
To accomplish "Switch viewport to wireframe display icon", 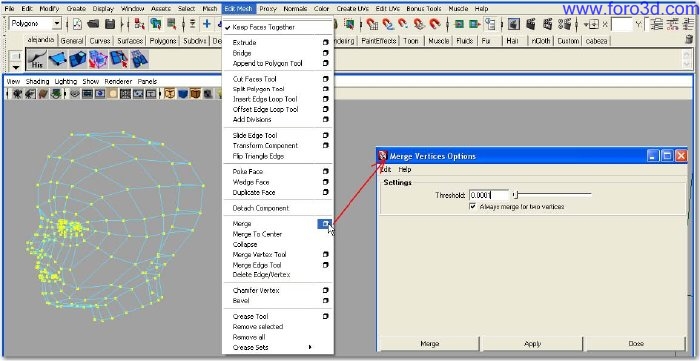I will point(170,94).
